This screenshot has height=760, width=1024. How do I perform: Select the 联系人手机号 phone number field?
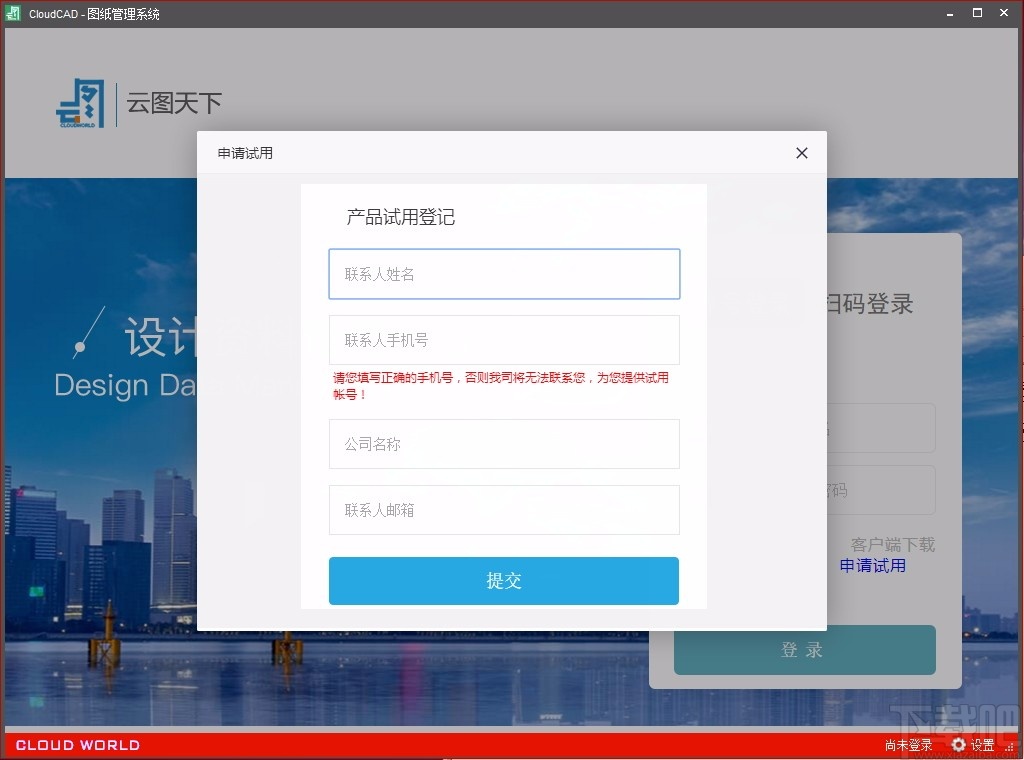(x=504, y=340)
